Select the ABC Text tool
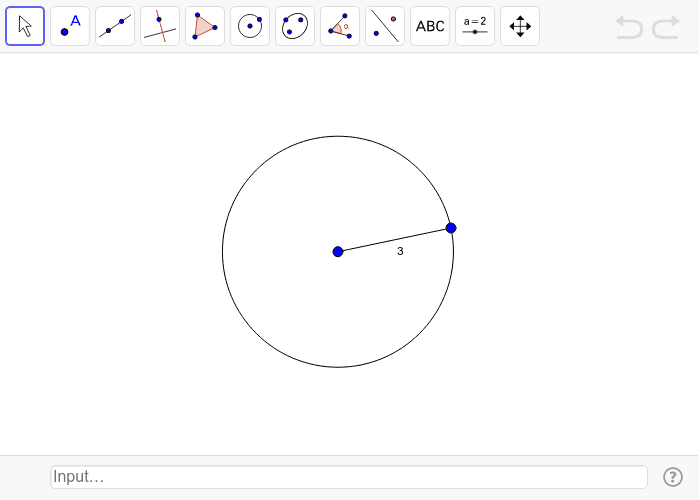700x500 pixels. click(x=430, y=26)
